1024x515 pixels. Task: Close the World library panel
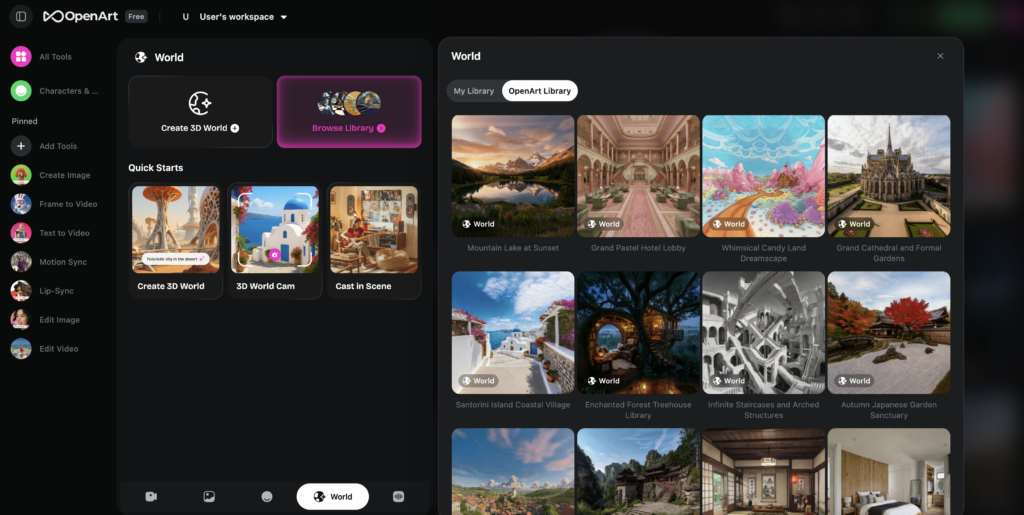(x=940, y=56)
